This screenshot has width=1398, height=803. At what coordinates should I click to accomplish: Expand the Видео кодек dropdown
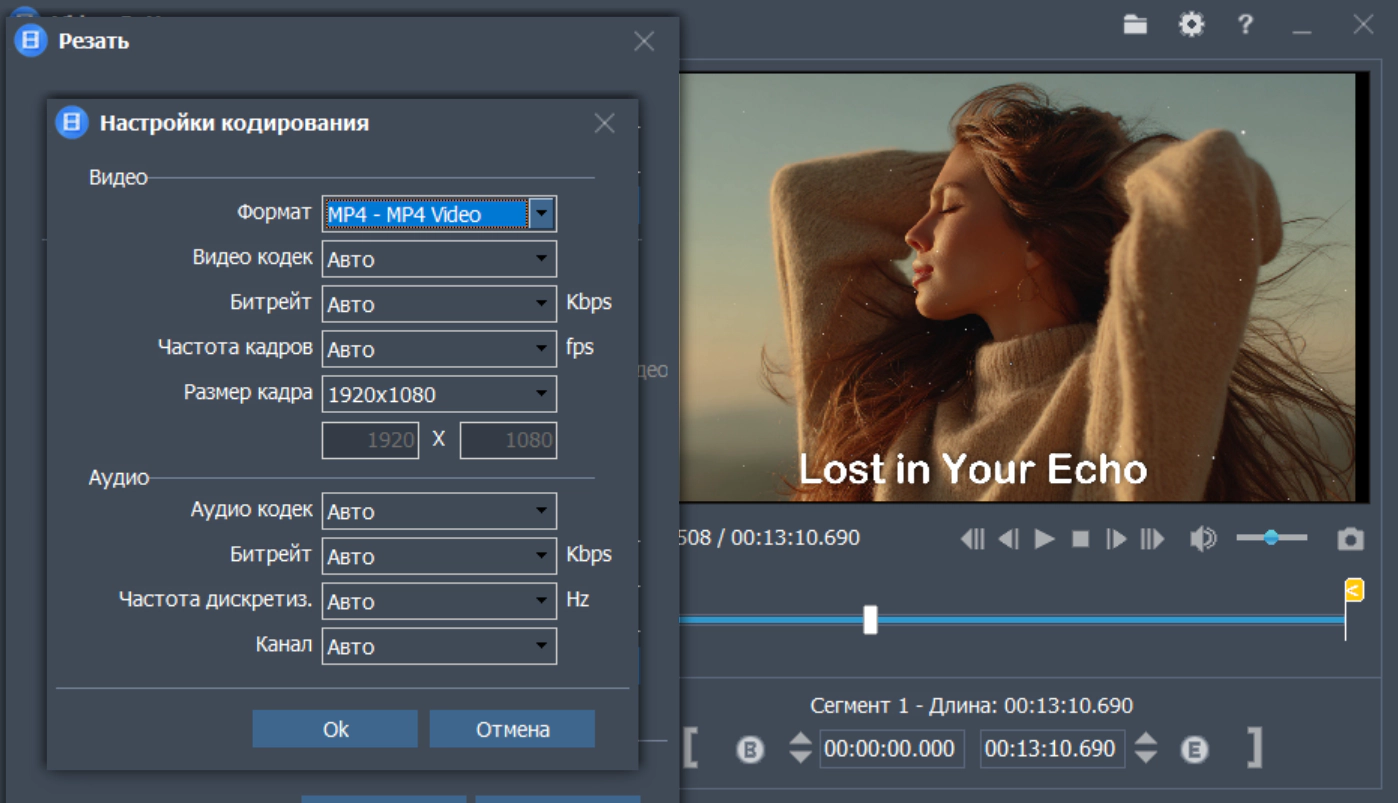[x=541, y=259]
